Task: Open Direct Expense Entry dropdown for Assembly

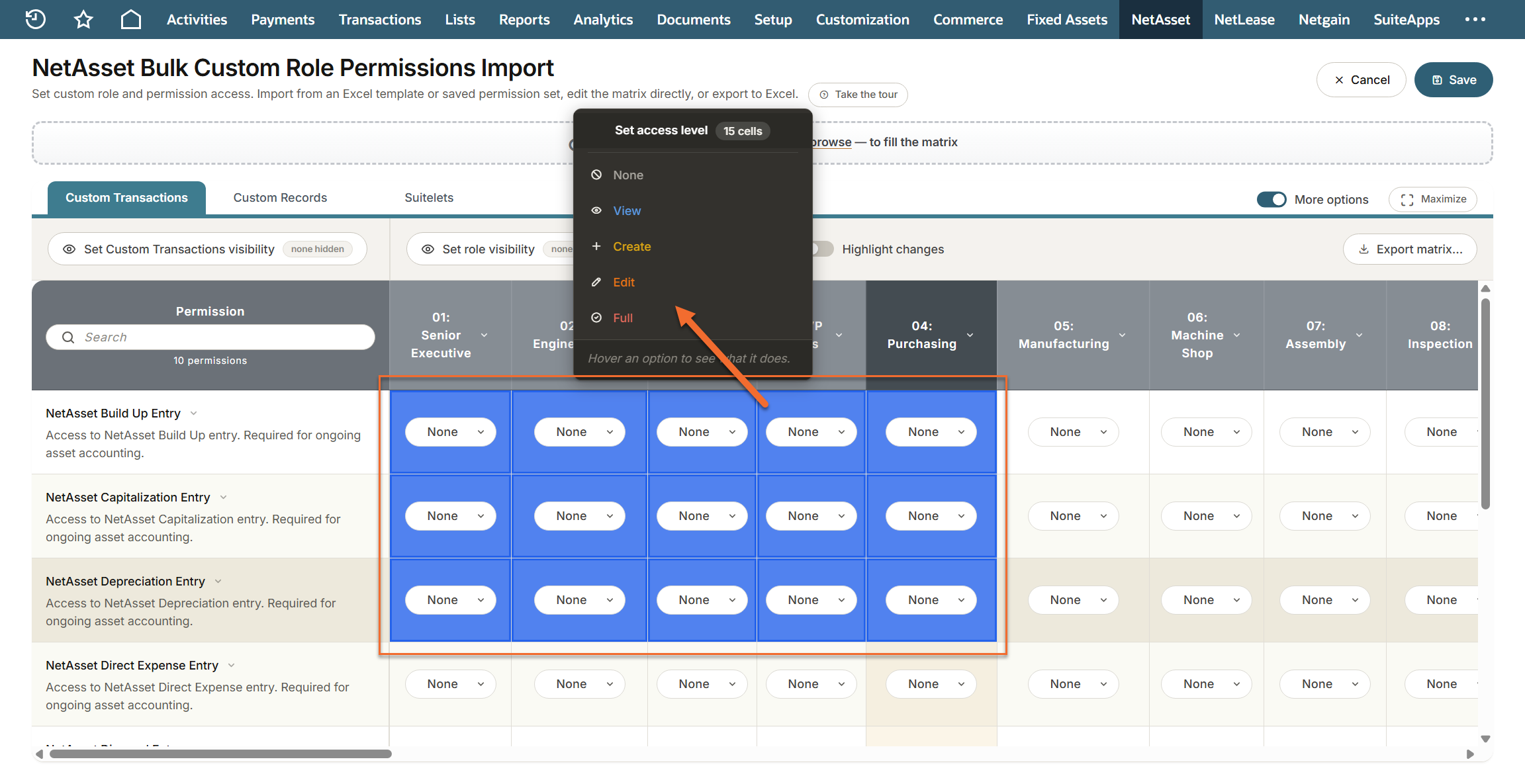Action: (1325, 684)
